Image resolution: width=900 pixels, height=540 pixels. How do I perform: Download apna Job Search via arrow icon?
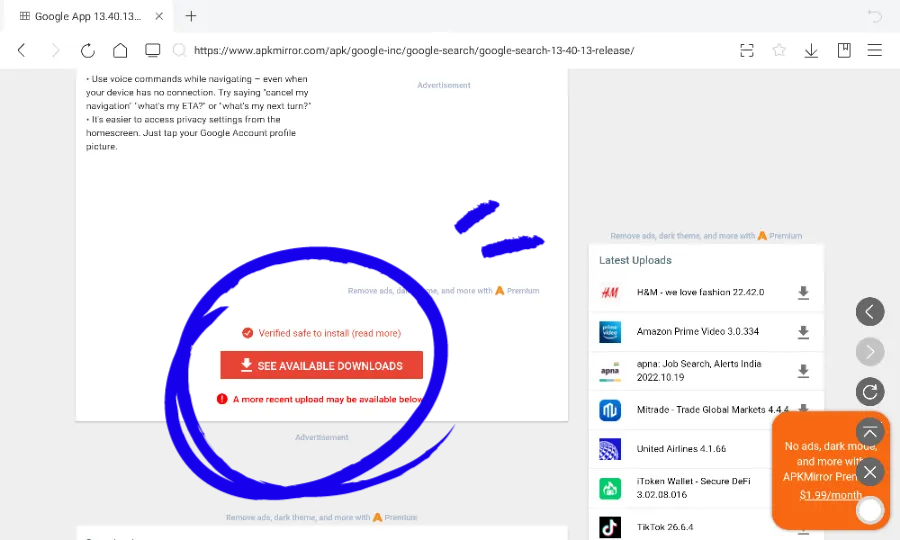pos(803,371)
